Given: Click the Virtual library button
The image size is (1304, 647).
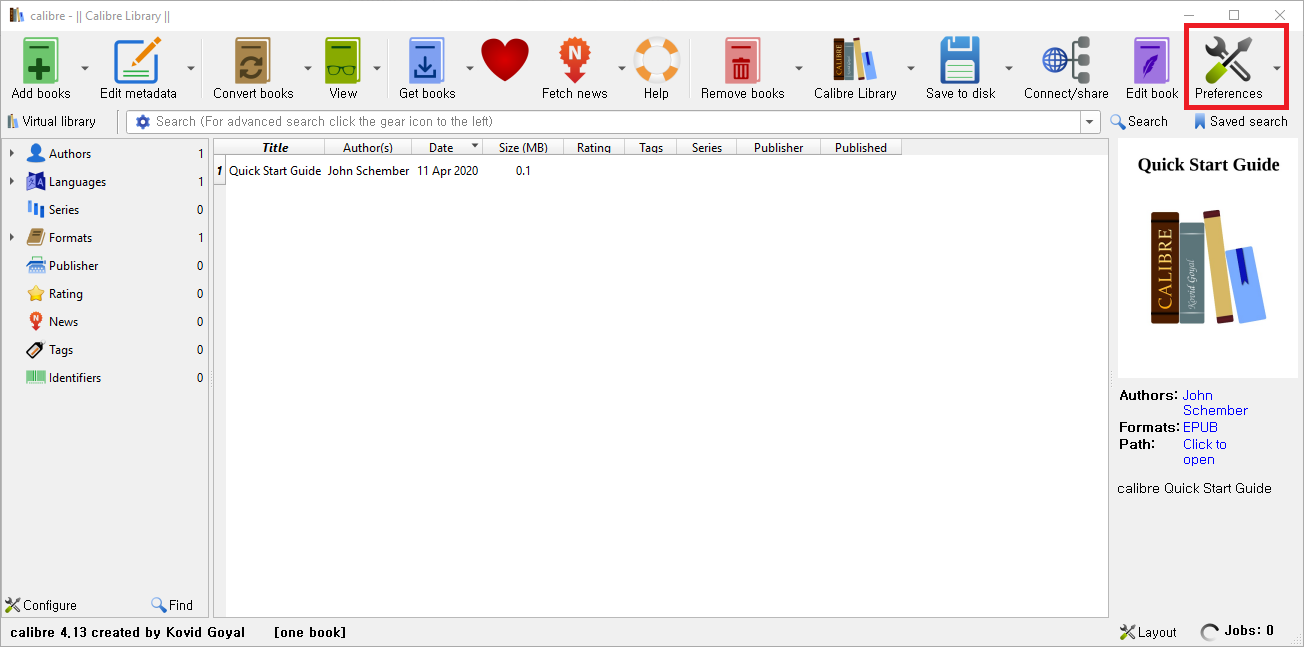Looking at the screenshot, I should point(51,122).
